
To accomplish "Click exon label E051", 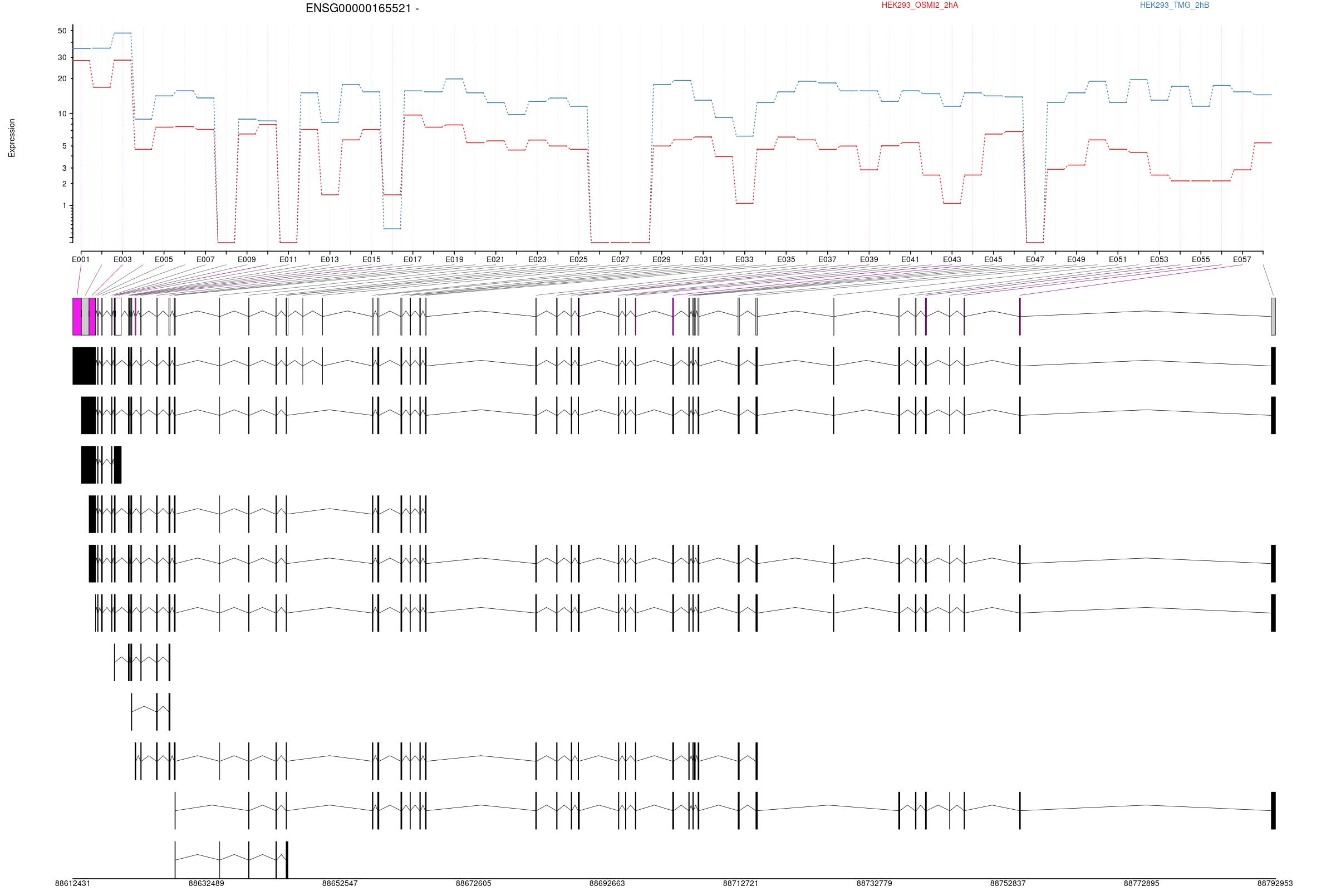I will pyautogui.click(x=1118, y=259).
